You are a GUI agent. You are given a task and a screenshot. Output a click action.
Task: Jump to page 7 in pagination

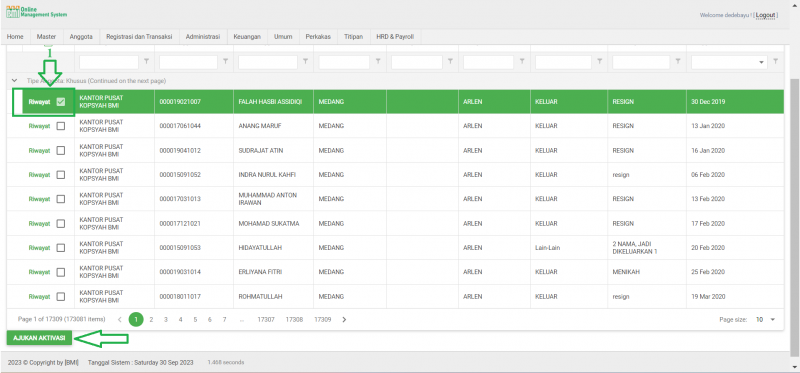coord(224,319)
